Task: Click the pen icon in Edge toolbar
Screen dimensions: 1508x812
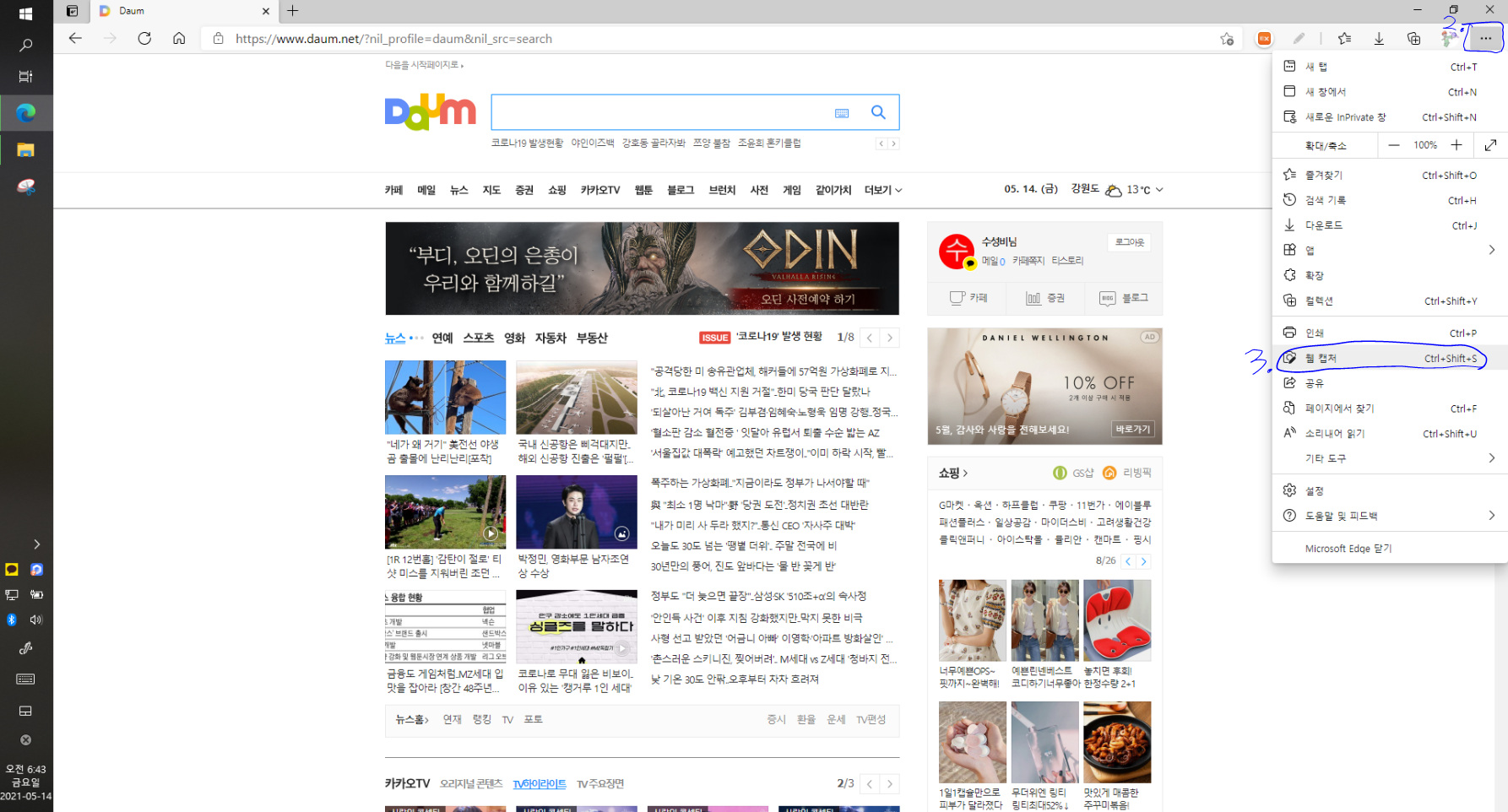Action: click(x=1299, y=38)
